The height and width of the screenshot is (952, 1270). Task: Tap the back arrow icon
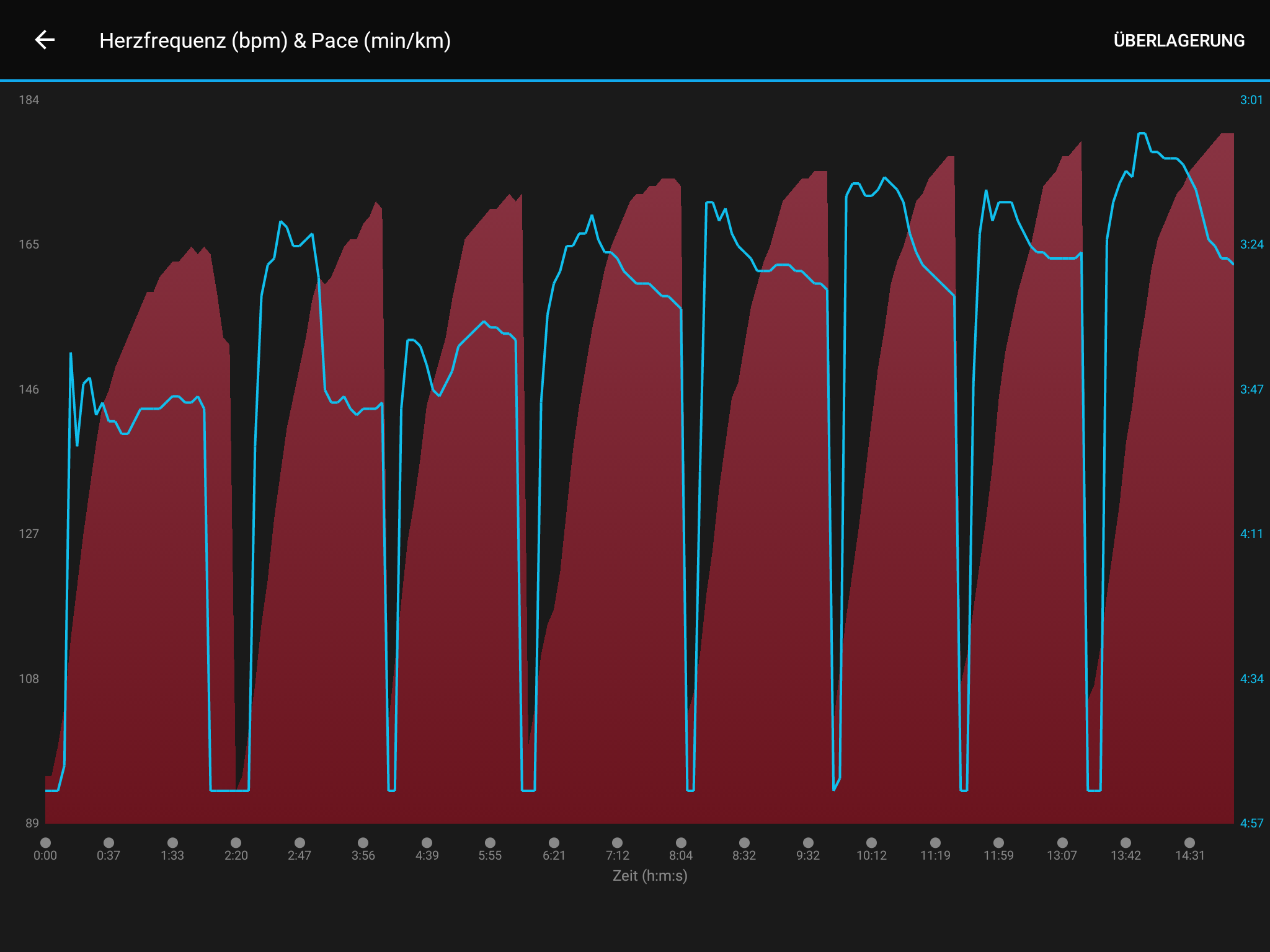45,40
